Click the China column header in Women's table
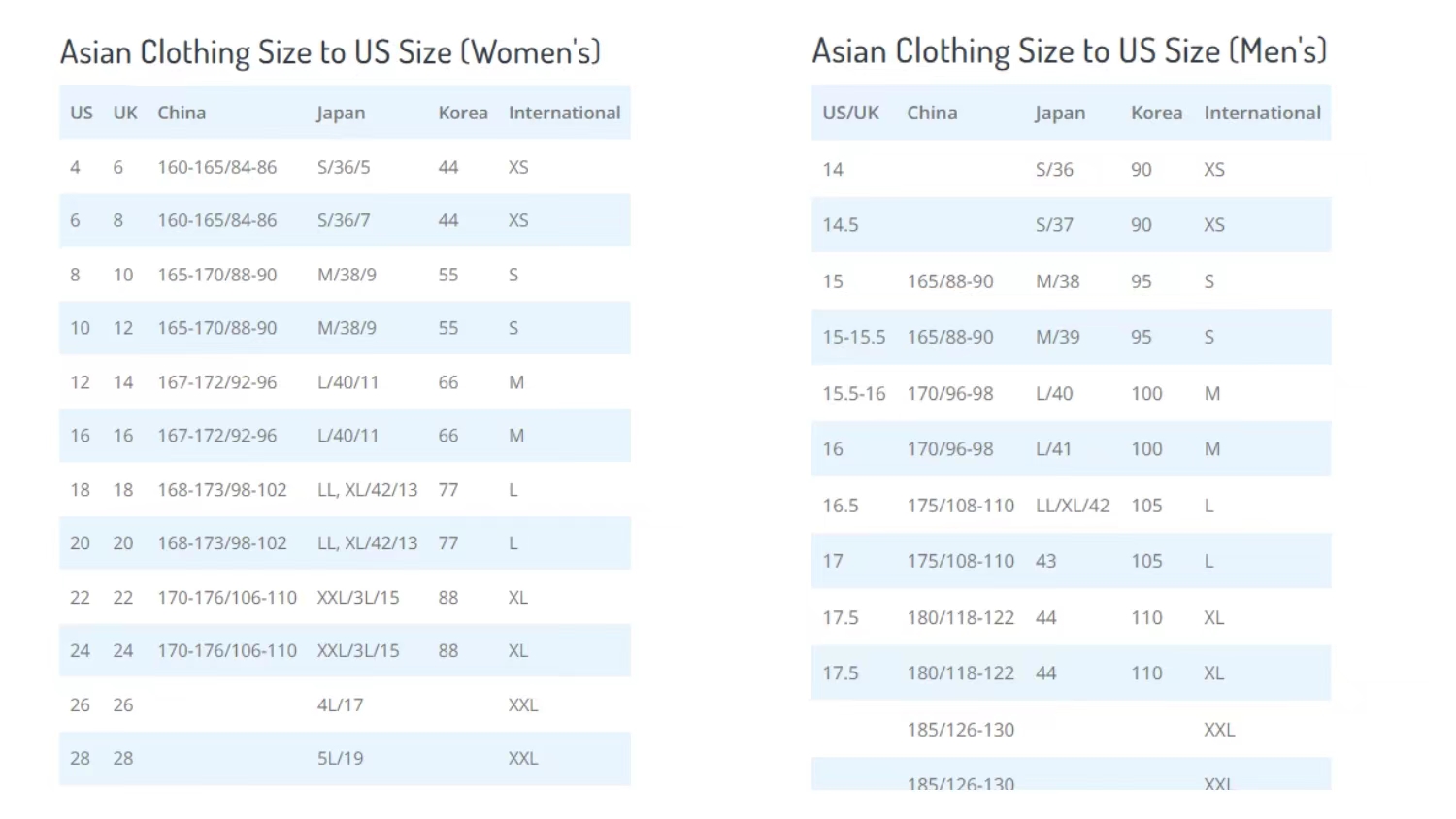Screen dimensions: 1456x819 tap(181, 113)
